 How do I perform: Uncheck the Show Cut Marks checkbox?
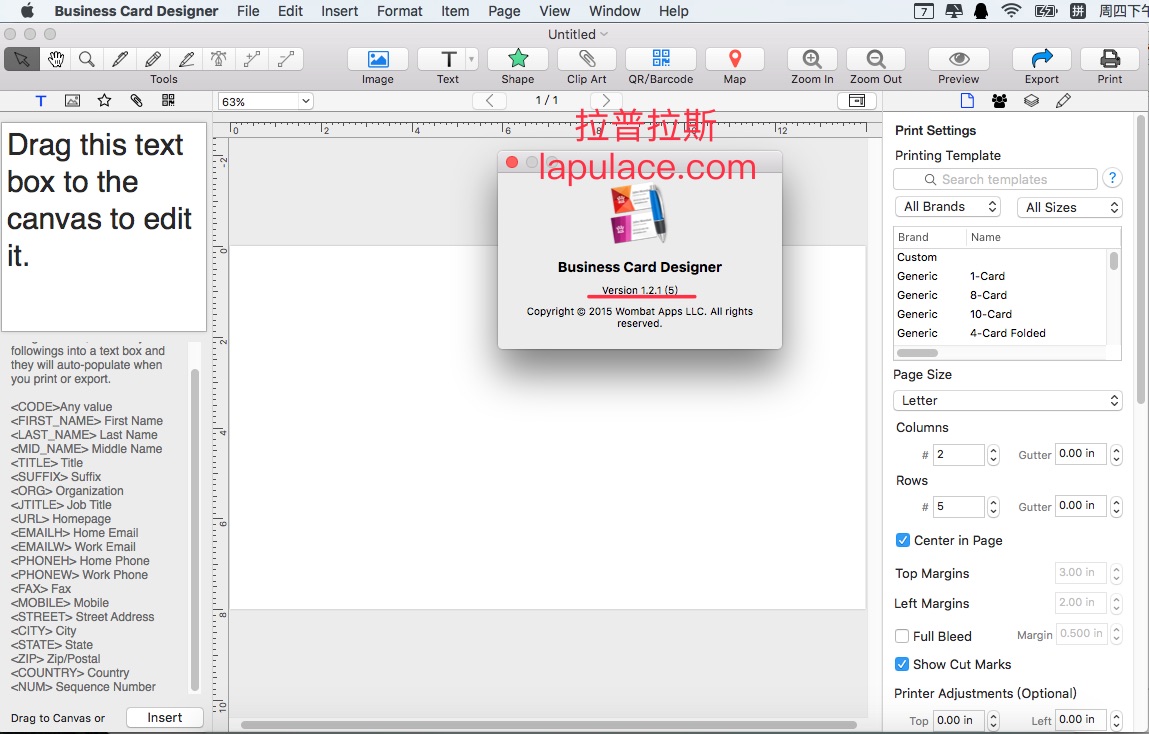(903, 664)
